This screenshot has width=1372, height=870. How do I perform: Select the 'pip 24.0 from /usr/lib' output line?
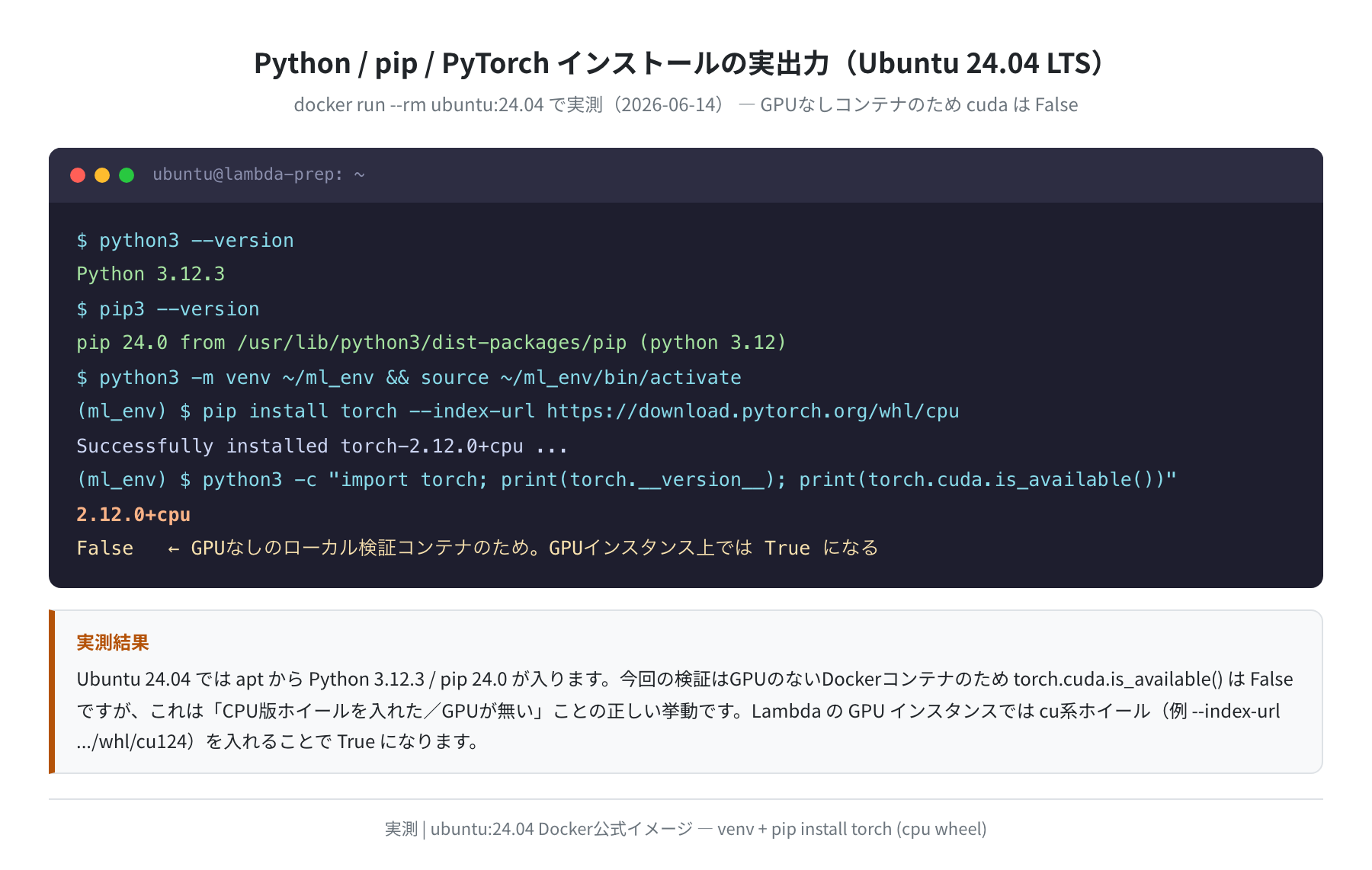[x=431, y=343]
